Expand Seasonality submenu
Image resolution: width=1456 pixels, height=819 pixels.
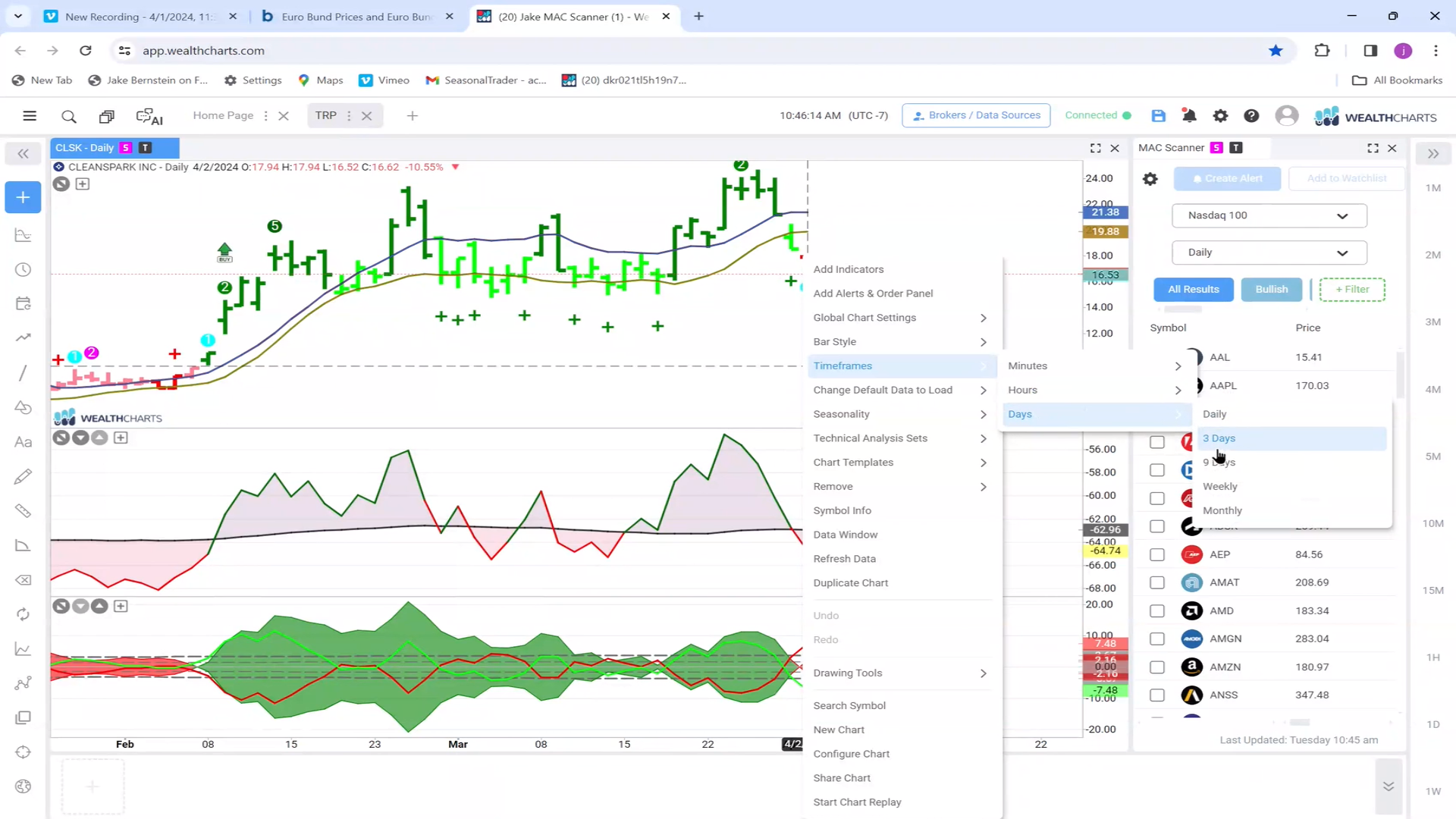[900, 414]
